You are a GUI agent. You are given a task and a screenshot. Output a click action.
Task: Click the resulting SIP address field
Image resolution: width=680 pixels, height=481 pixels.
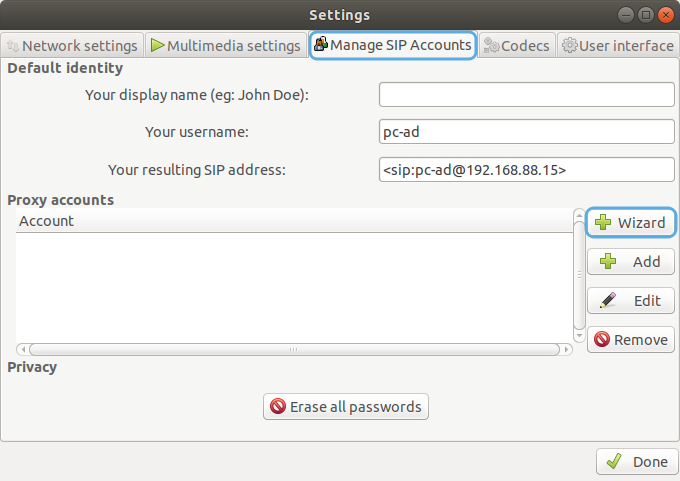click(x=526, y=170)
